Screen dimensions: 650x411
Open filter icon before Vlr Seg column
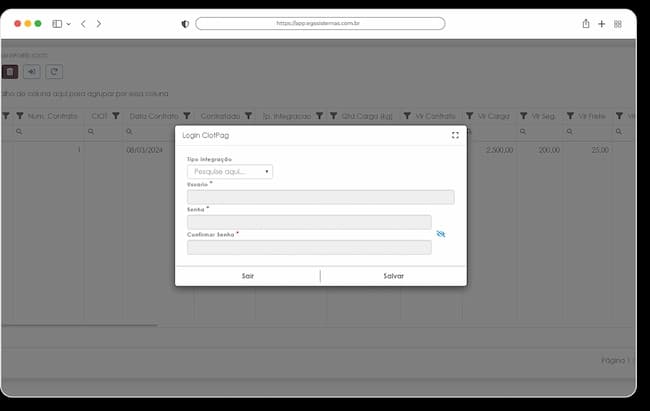[x=524, y=116]
